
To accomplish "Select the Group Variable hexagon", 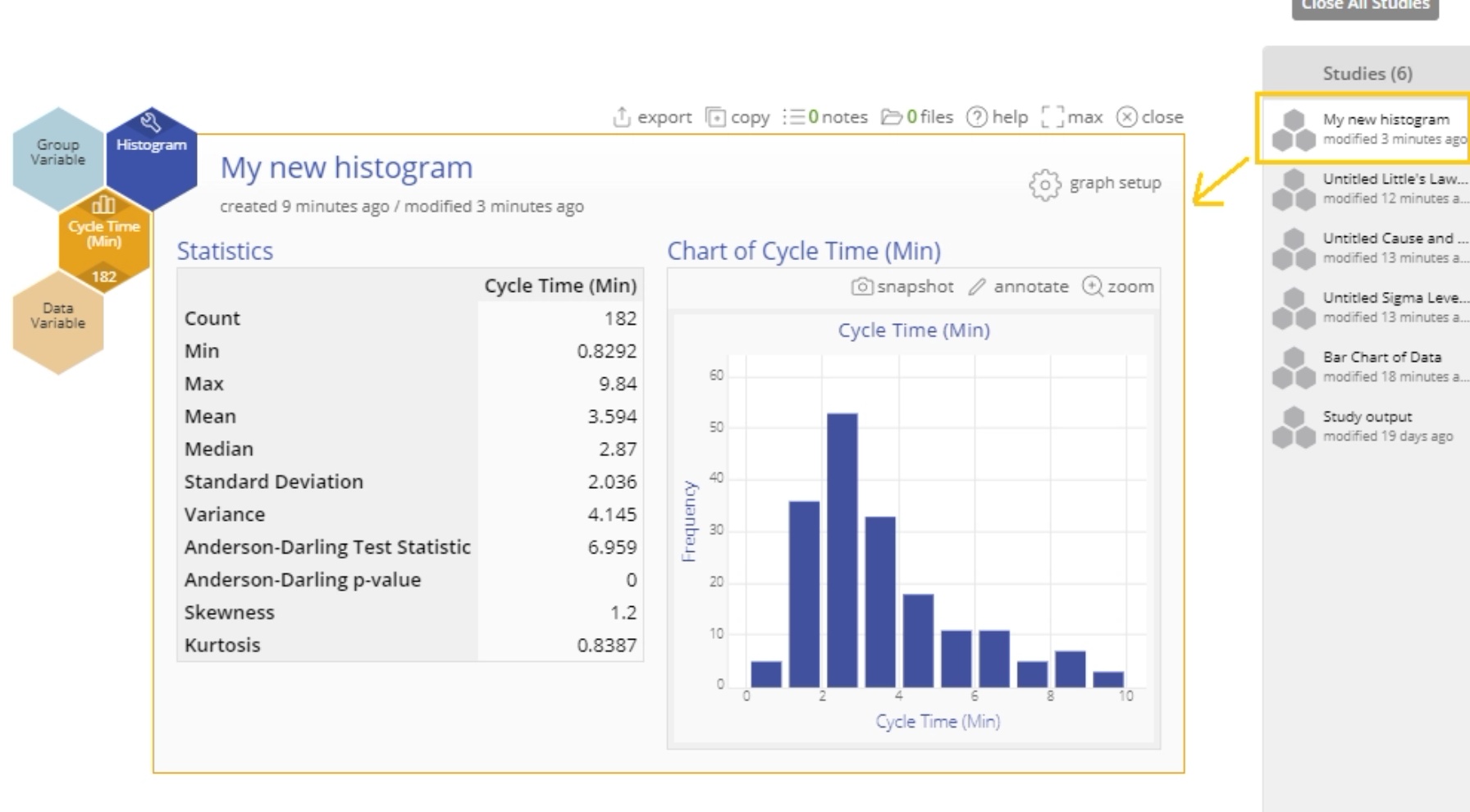I will (x=58, y=153).
